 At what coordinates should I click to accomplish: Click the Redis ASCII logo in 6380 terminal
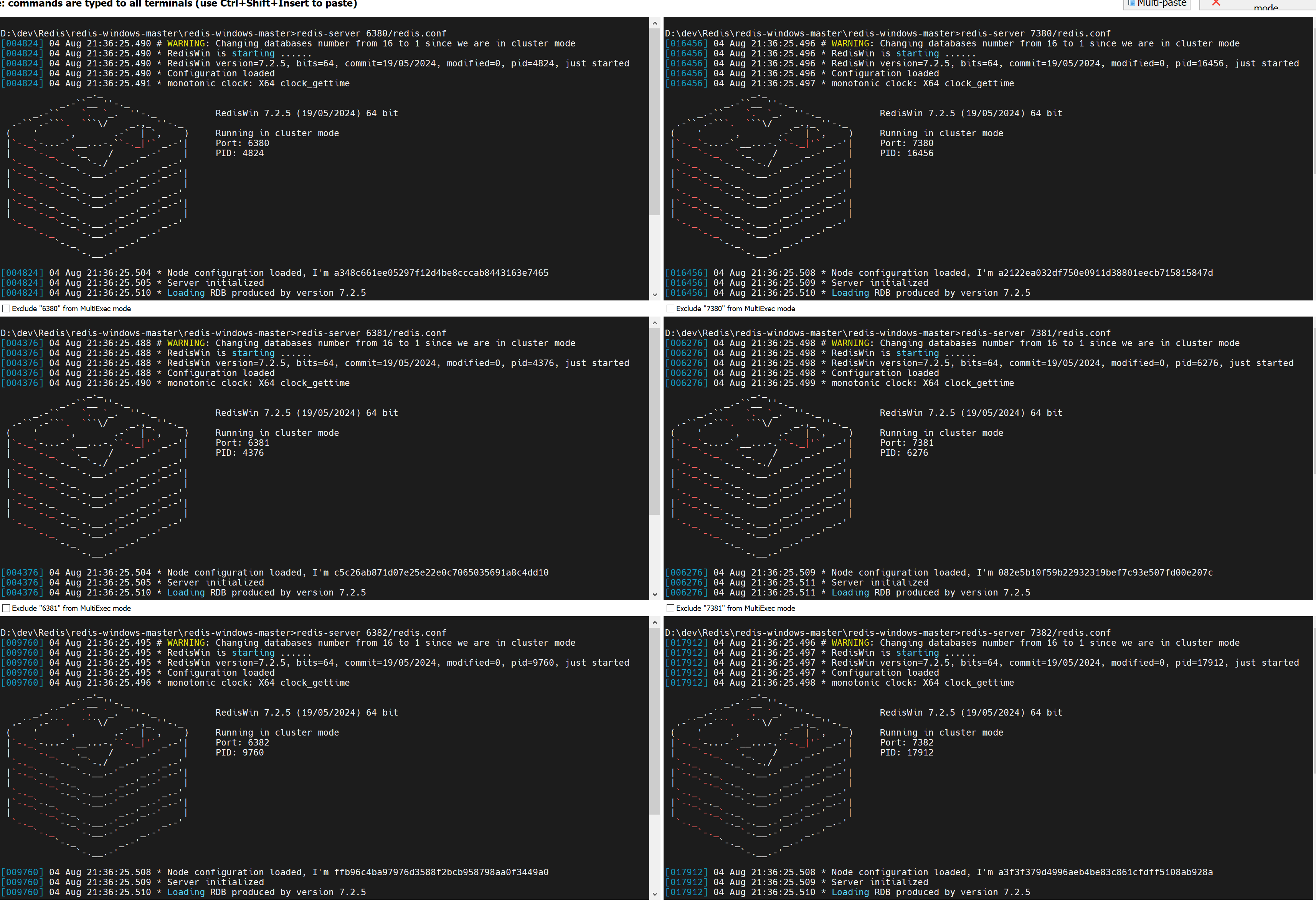click(x=97, y=177)
